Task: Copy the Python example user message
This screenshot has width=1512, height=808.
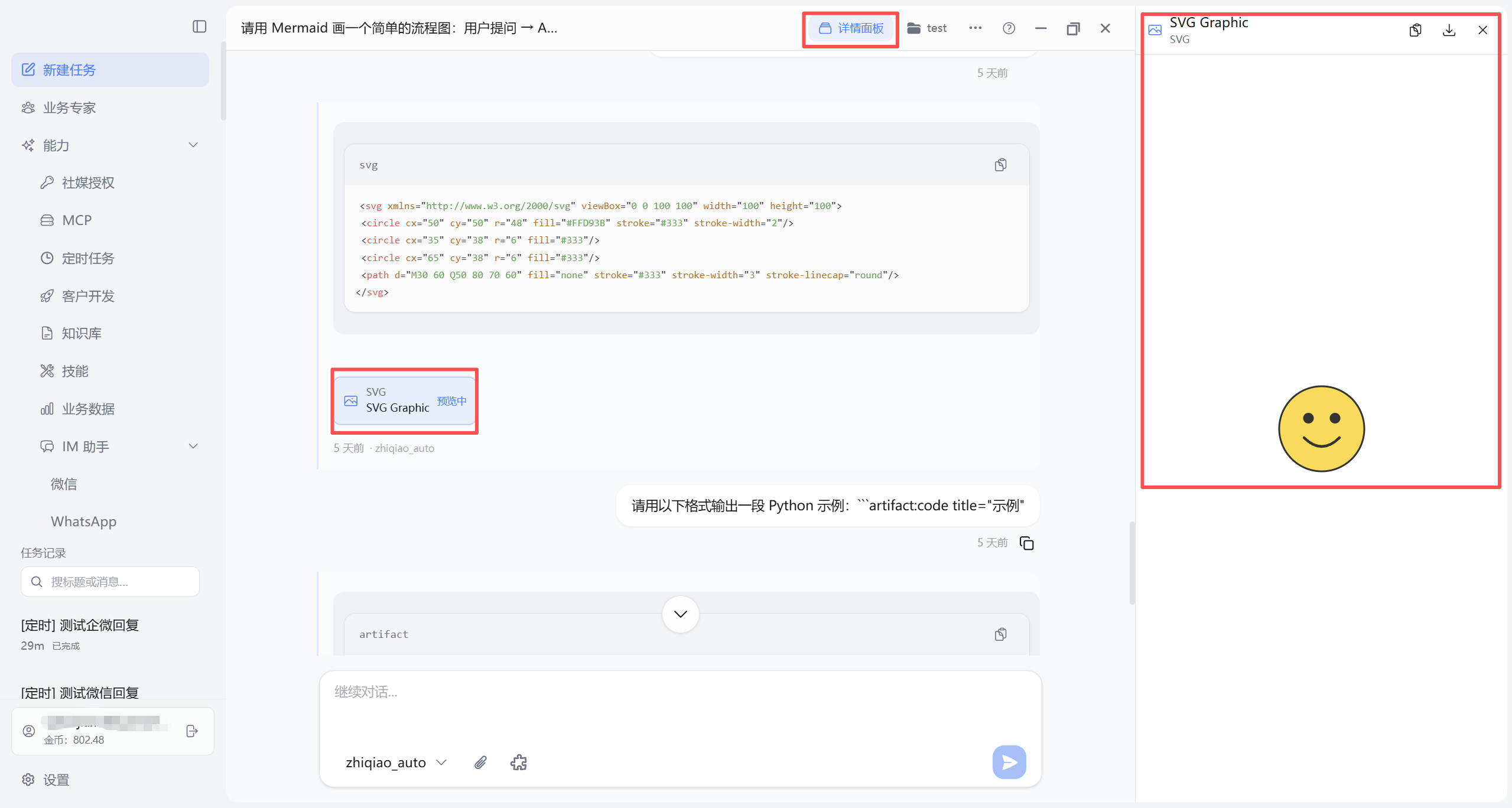Action: point(1027,543)
